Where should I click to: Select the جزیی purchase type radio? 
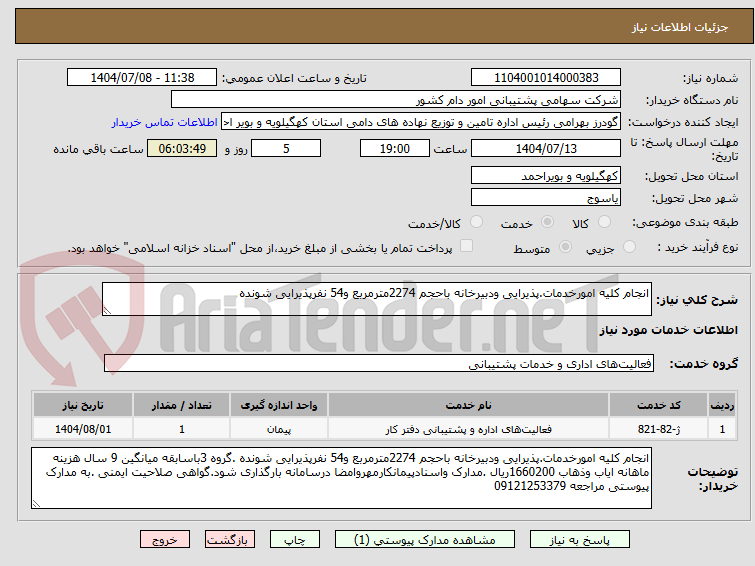click(629, 247)
